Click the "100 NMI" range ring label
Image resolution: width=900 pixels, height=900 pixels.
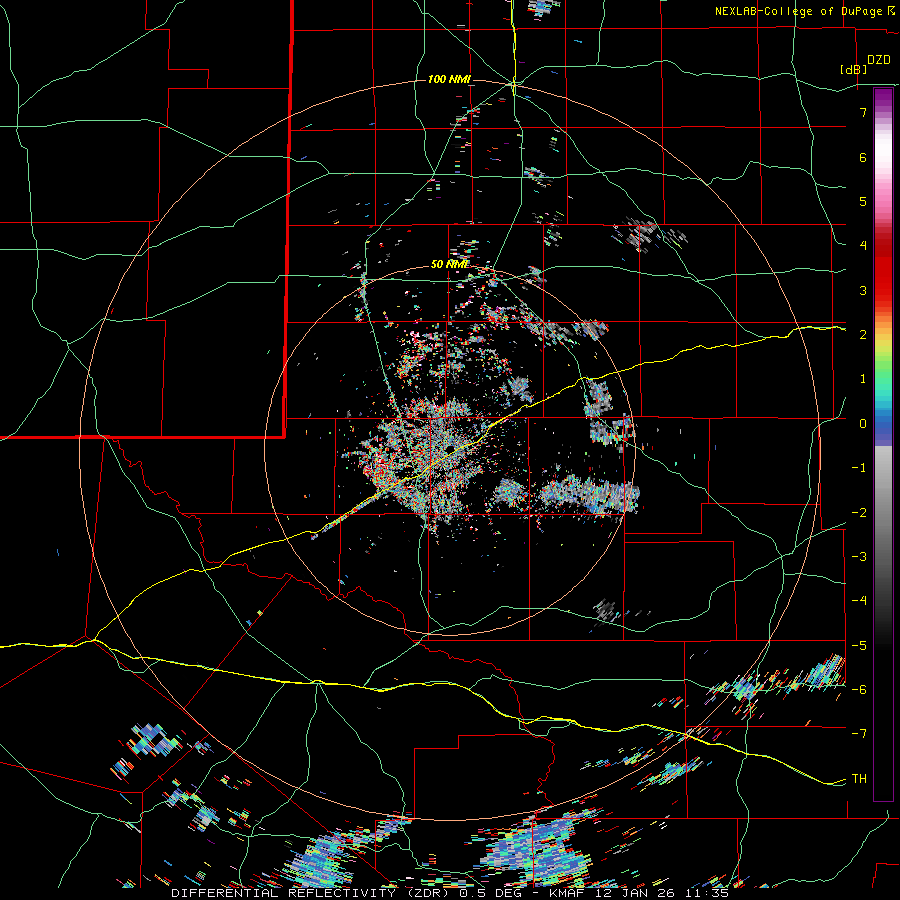pyautogui.click(x=449, y=79)
